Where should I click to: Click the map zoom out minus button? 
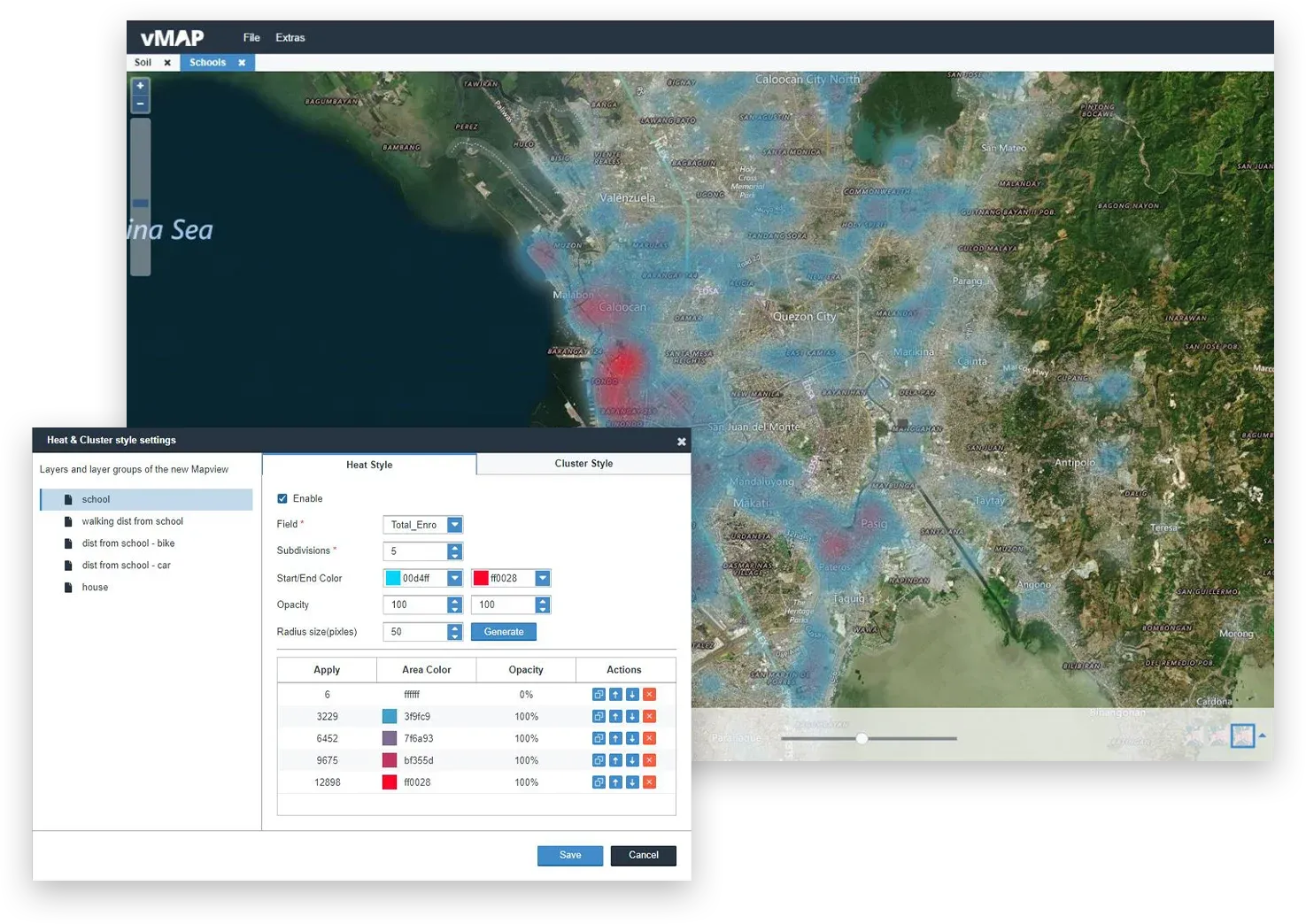(140, 104)
